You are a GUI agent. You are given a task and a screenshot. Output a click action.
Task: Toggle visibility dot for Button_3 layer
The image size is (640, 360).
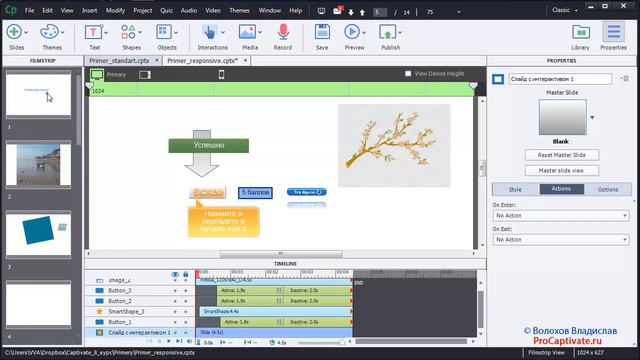click(x=175, y=291)
